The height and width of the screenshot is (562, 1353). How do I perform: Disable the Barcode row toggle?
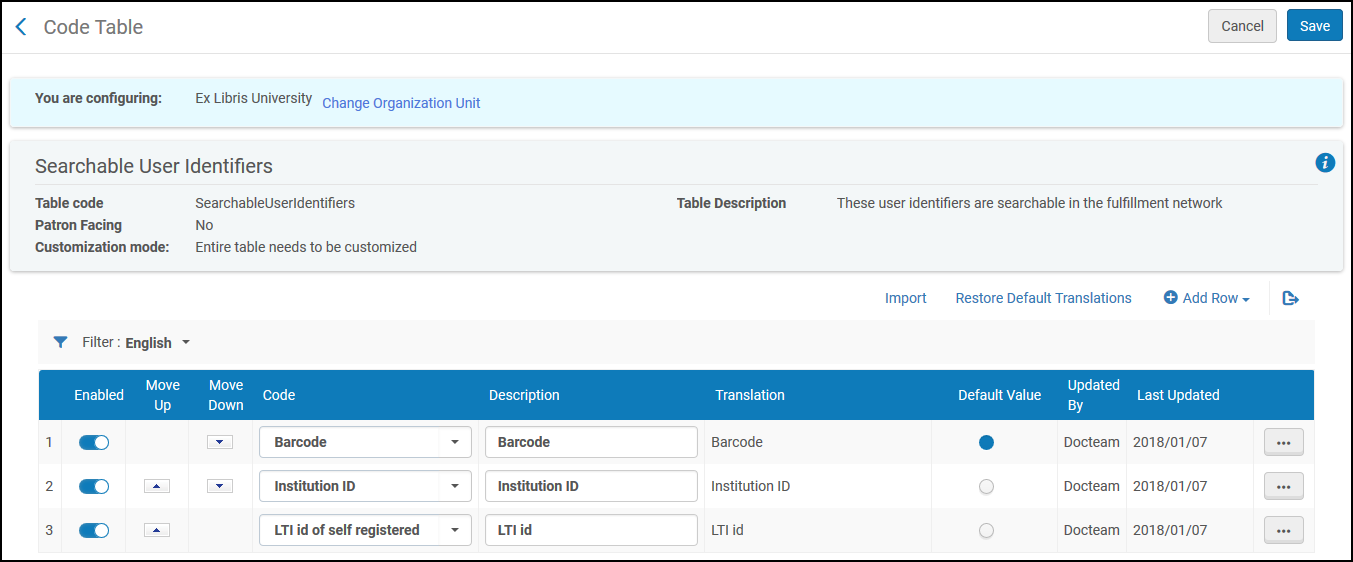point(94,442)
